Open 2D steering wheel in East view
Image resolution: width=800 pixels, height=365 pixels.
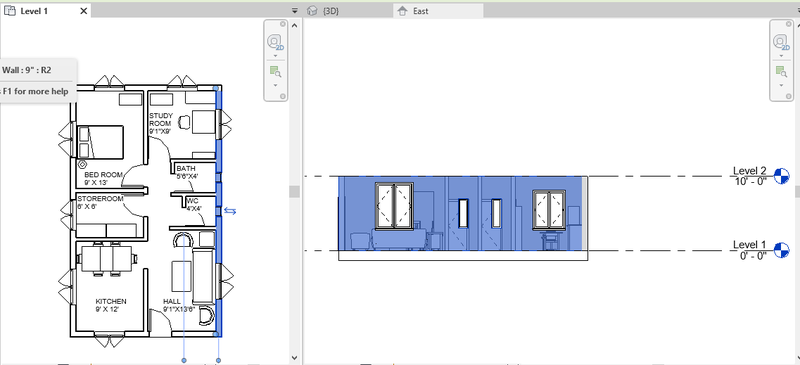[782, 43]
